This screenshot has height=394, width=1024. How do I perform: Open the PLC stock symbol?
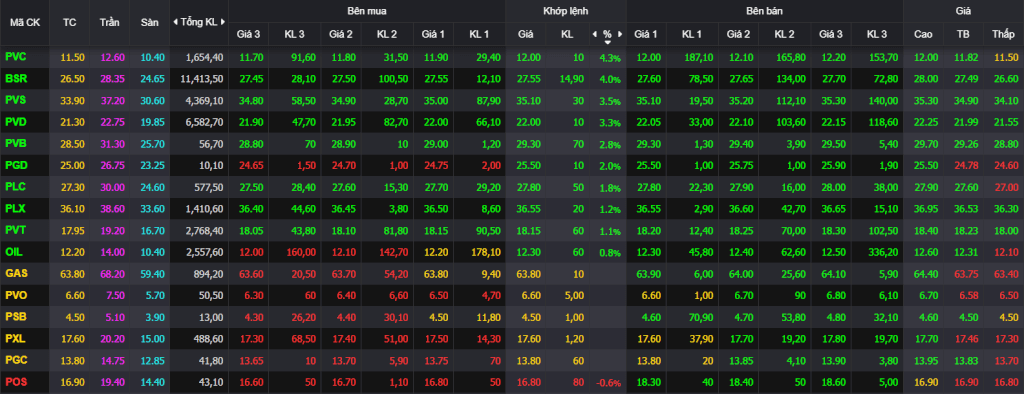(15, 186)
